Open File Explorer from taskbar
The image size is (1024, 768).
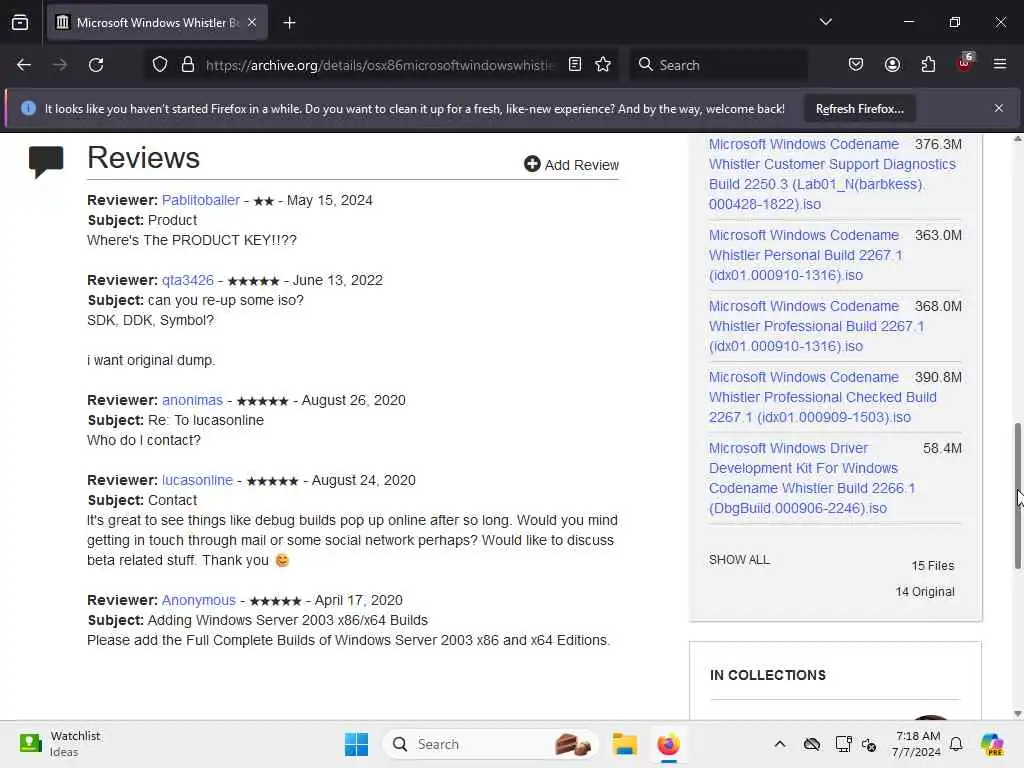[x=624, y=744]
